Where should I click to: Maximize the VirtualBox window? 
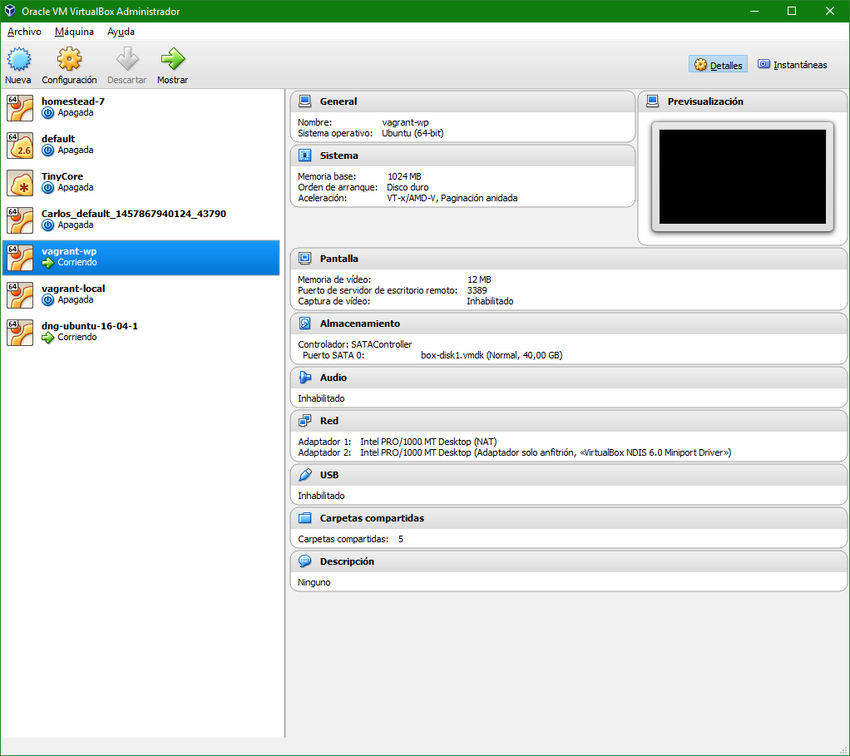791,11
